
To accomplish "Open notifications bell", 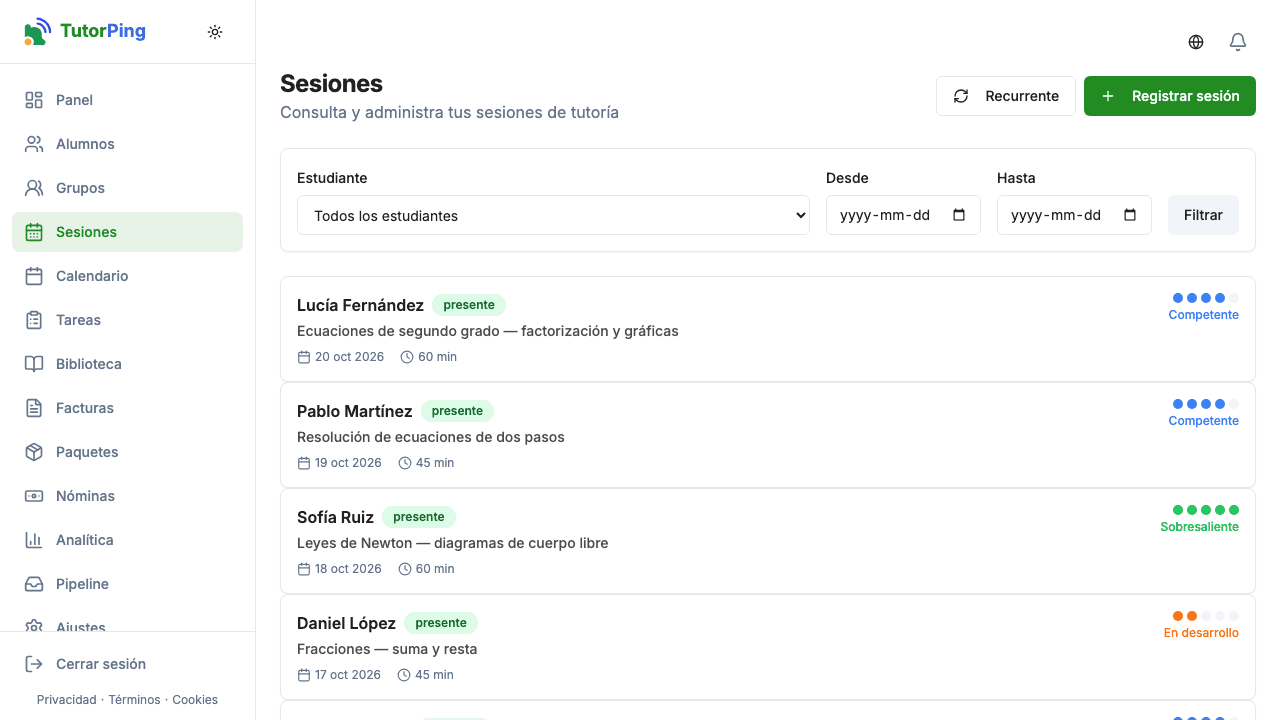I will click(x=1238, y=42).
